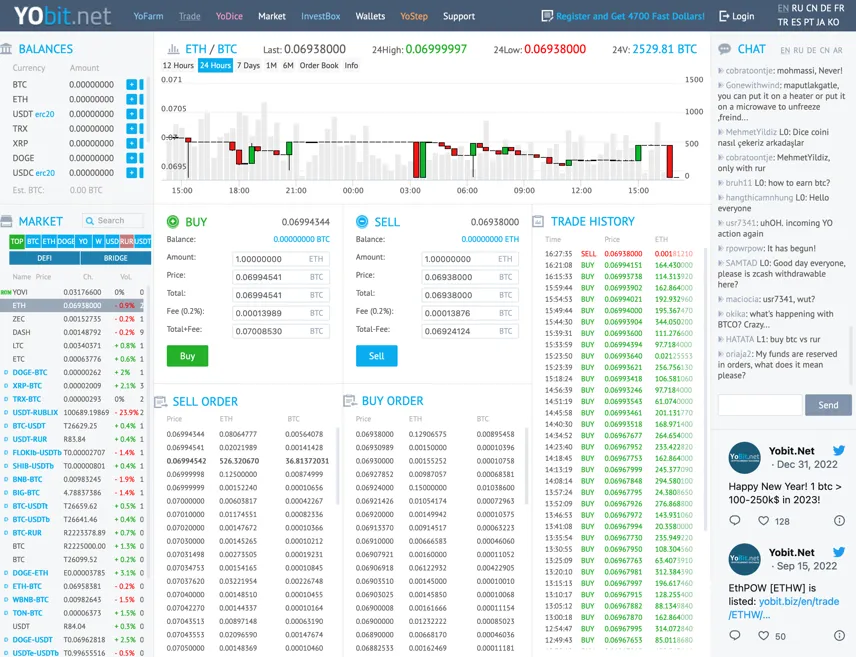The image size is (856, 657).
Task: Click the Sell Price input field
Action: [469, 277]
